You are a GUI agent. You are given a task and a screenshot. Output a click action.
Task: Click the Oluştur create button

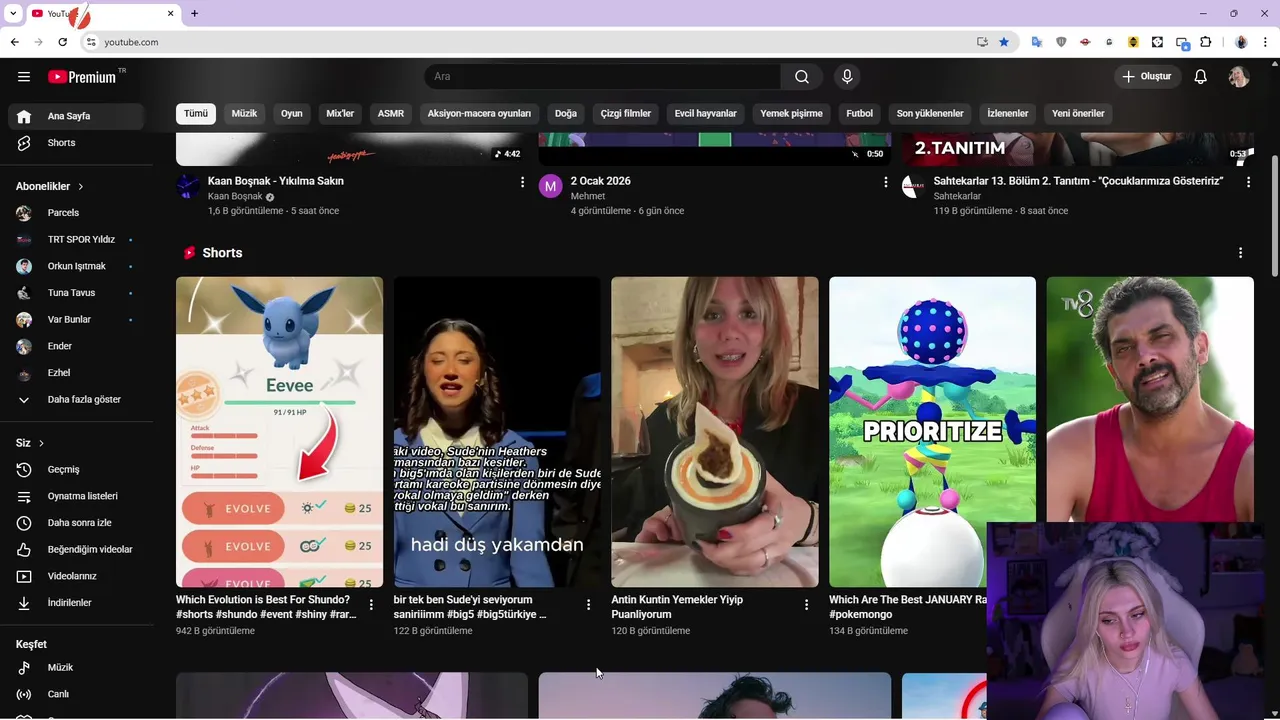[1148, 77]
